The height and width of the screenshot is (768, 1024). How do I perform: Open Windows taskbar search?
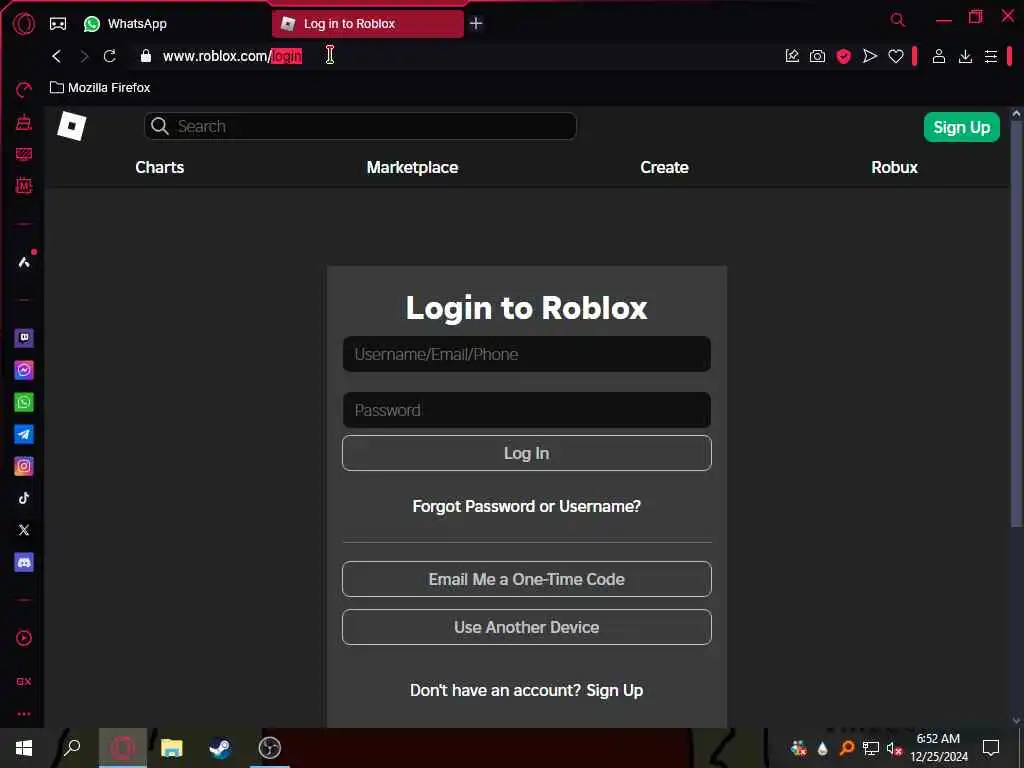coord(72,748)
